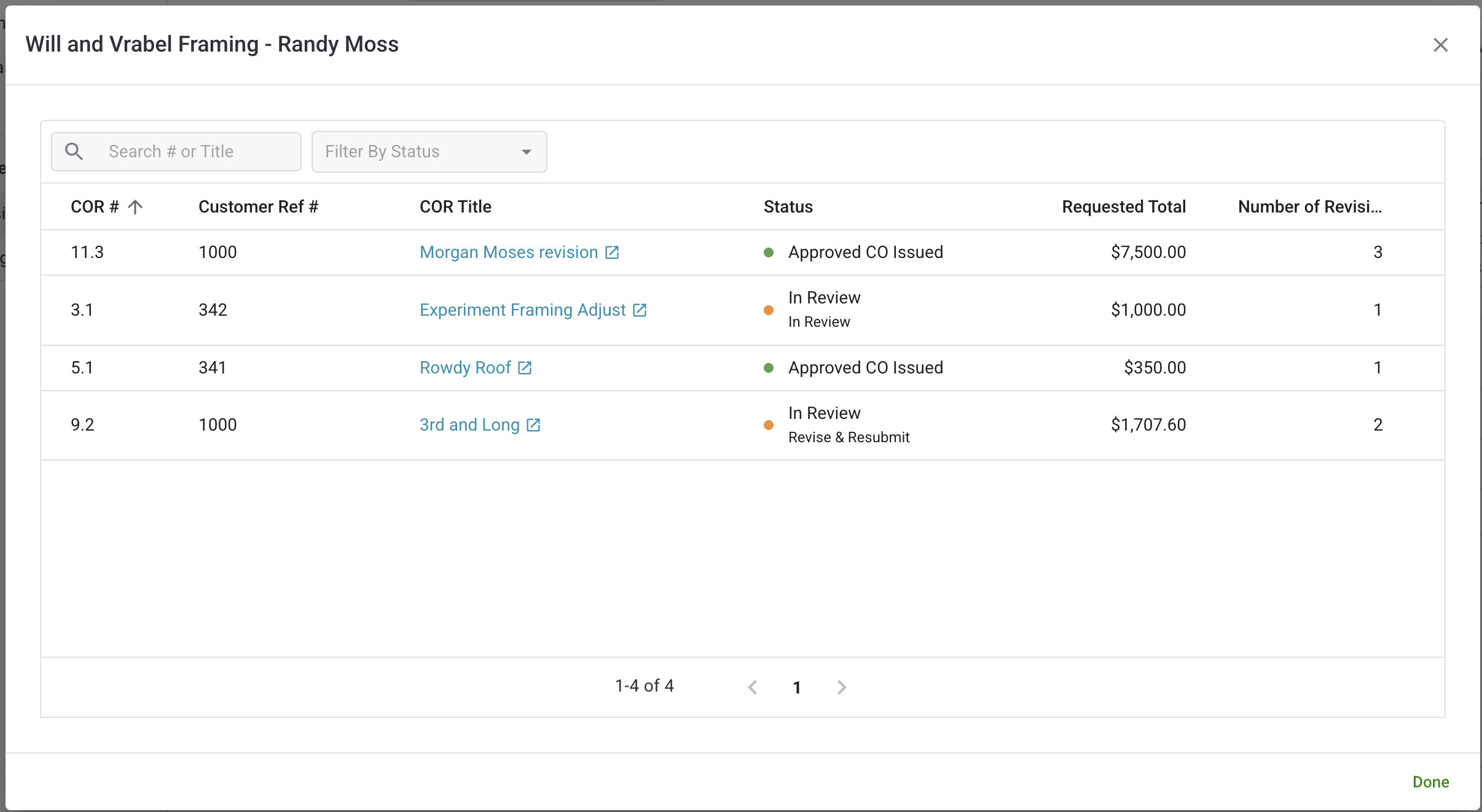Click into the Search # or Title field
This screenshot has width=1482, height=812.
197,152
